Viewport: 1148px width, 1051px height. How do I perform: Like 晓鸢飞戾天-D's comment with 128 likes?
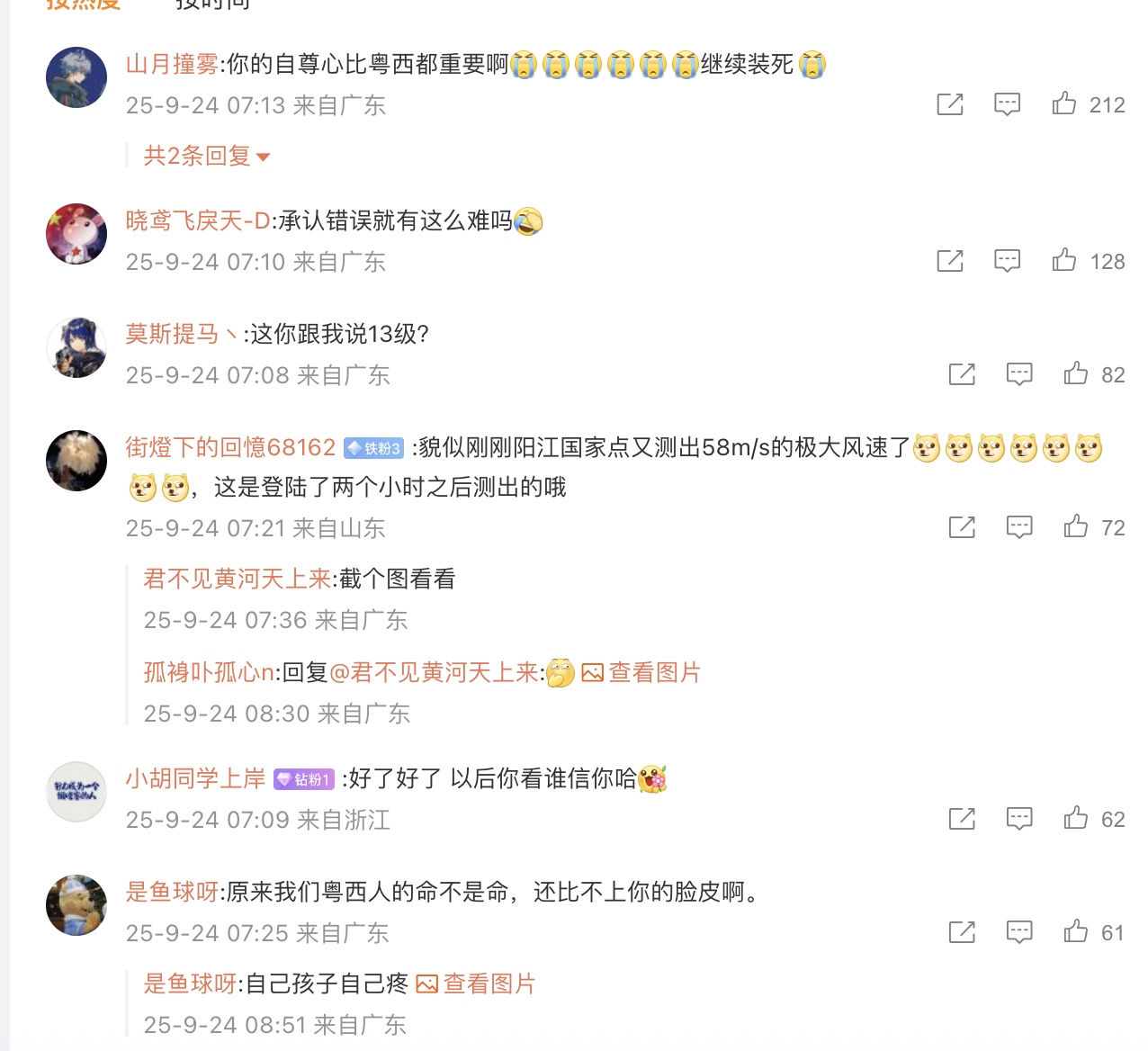pyautogui.click(x=1064, y=260)
